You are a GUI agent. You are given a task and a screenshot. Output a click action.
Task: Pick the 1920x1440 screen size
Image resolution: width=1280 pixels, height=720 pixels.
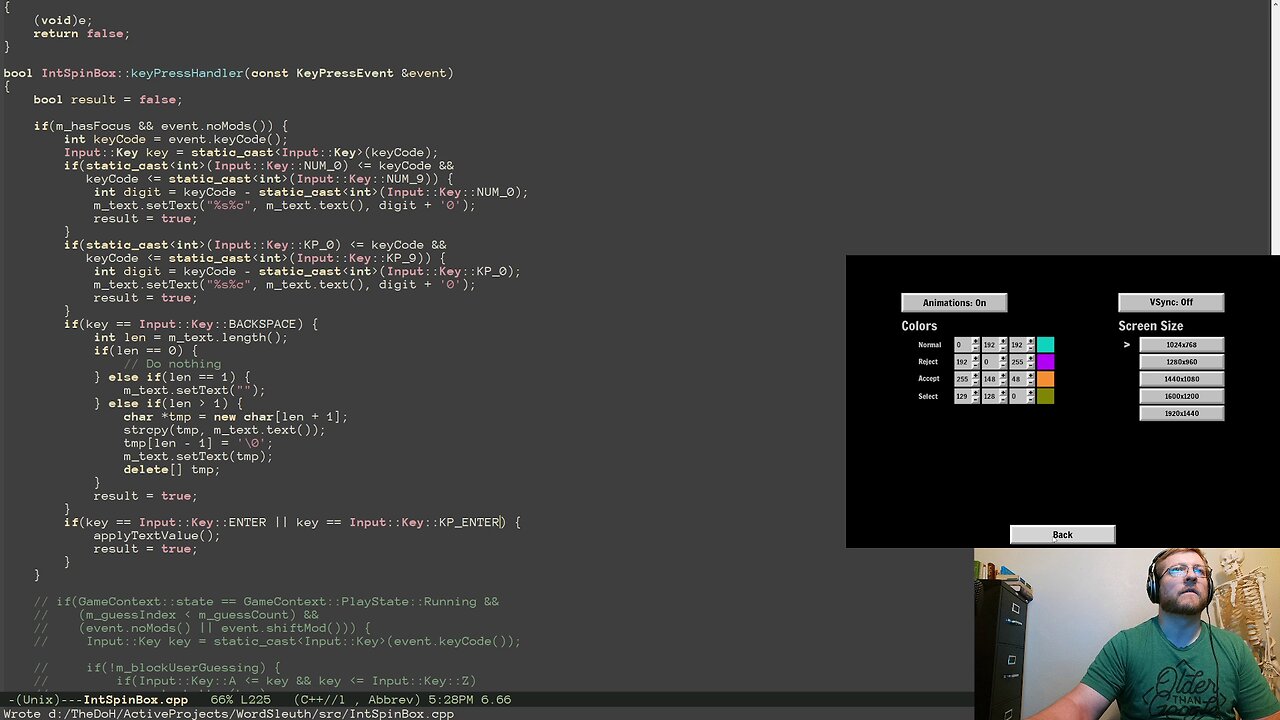tap(1182, 413)
